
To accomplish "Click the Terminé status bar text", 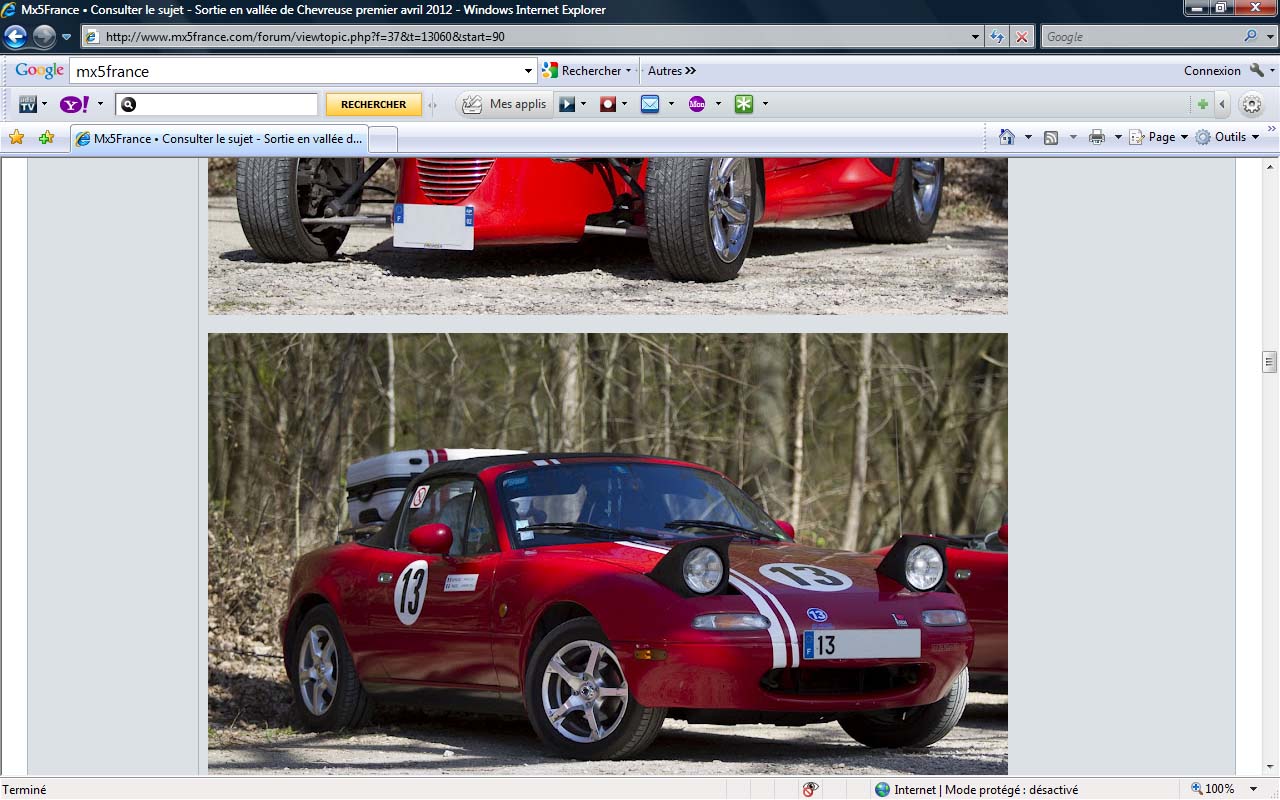I will (x=25, y=789).
